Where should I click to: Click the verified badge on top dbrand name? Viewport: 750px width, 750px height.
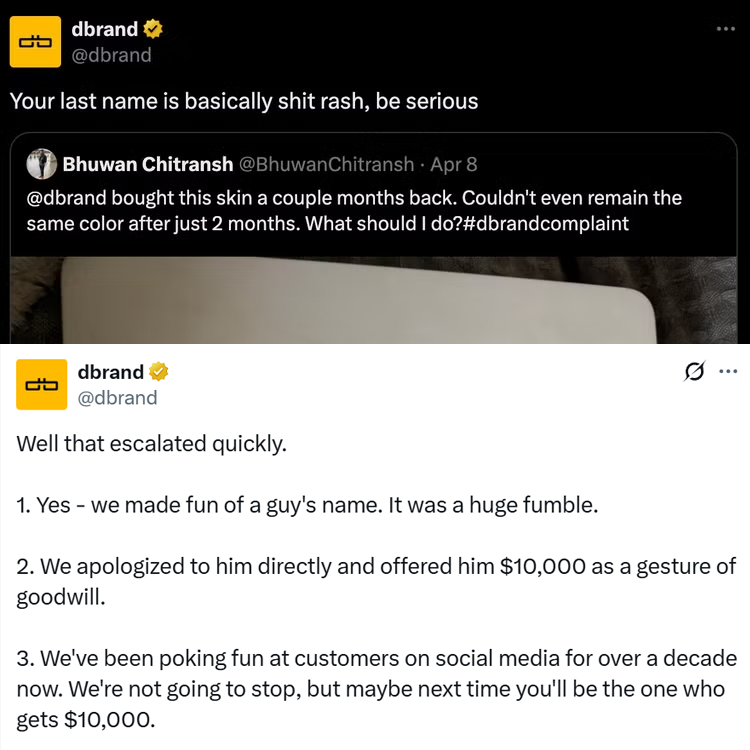tap(153, 29)
